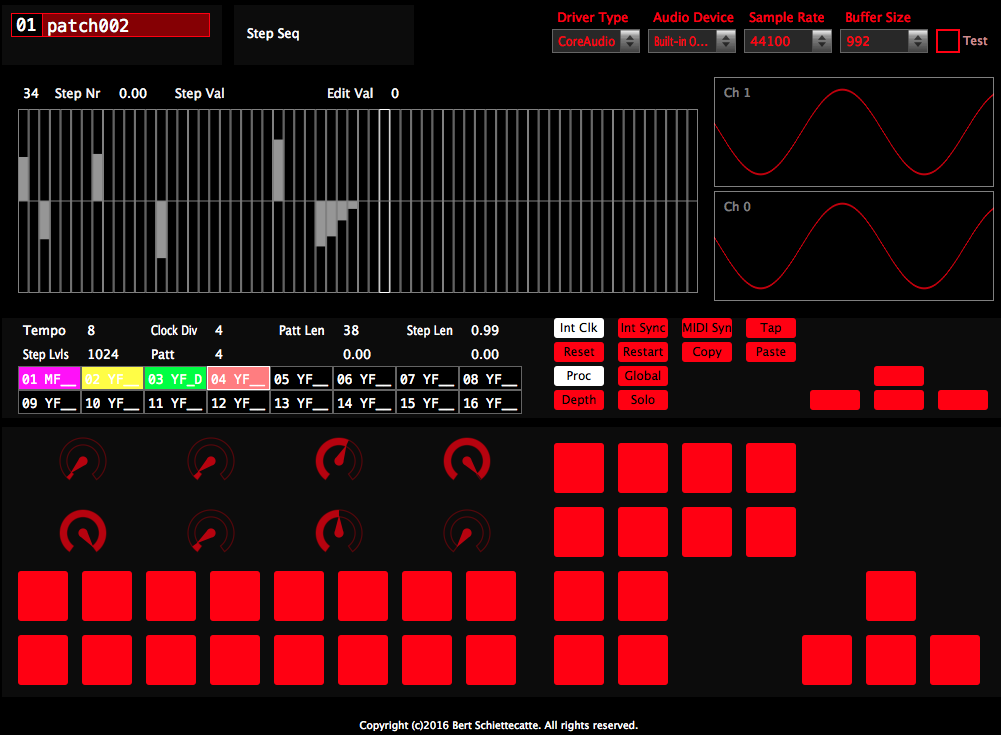Open the Buffer Size 992 dropdown

[x=884, y=42]
